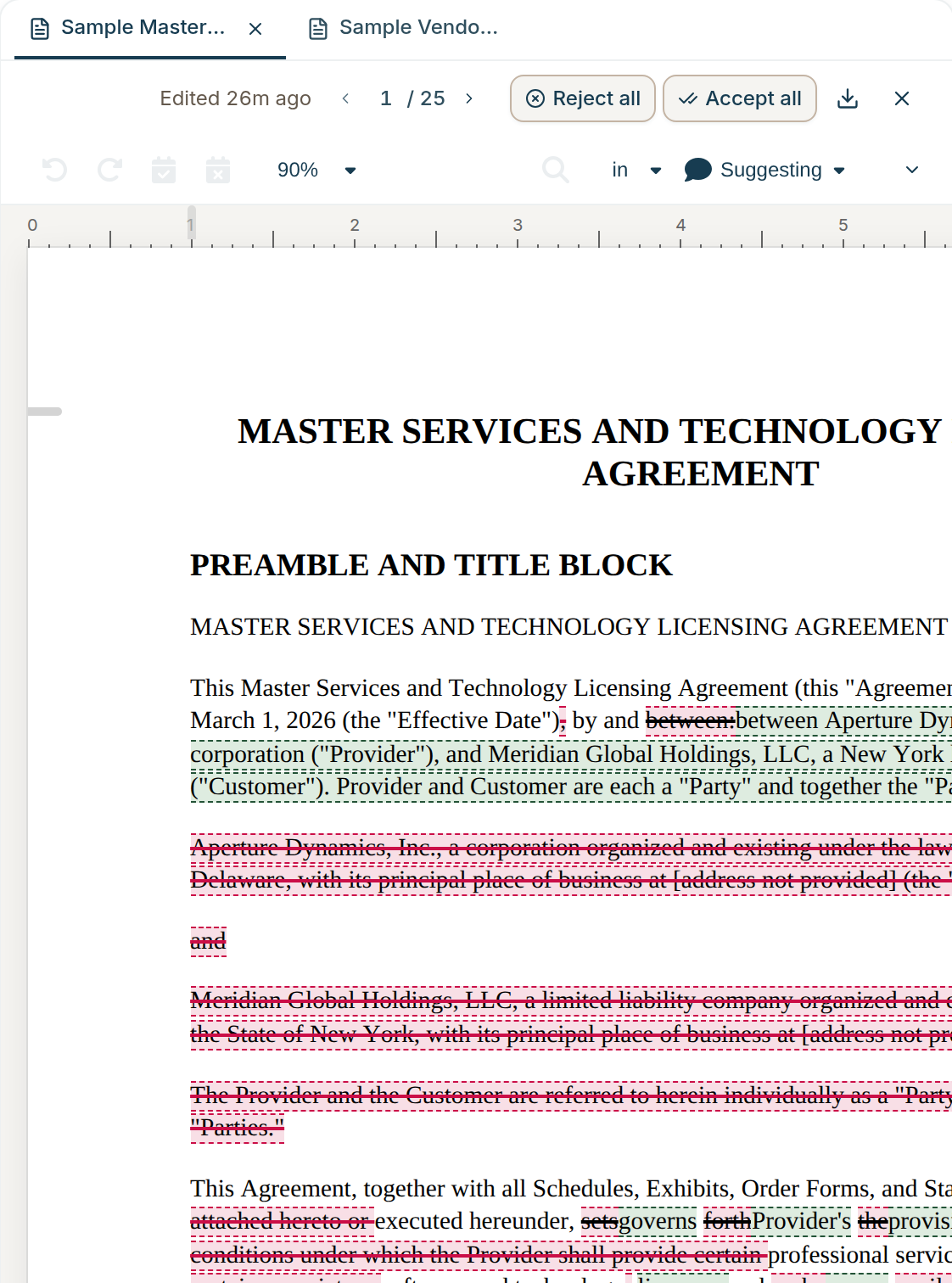The image size is (952, 1283).
Task: Click the document icon on Sample Vendo tab
Action: [x=318, y=29]
